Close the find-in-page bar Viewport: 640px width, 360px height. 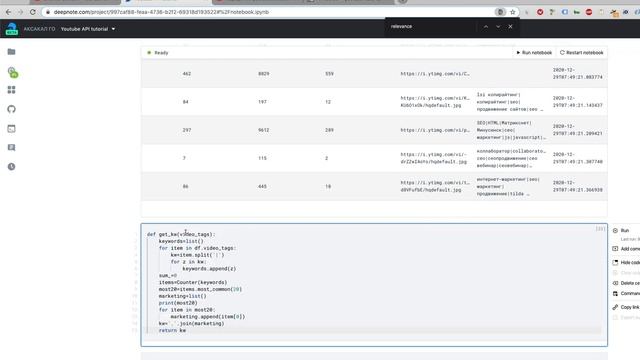[510, 27]
